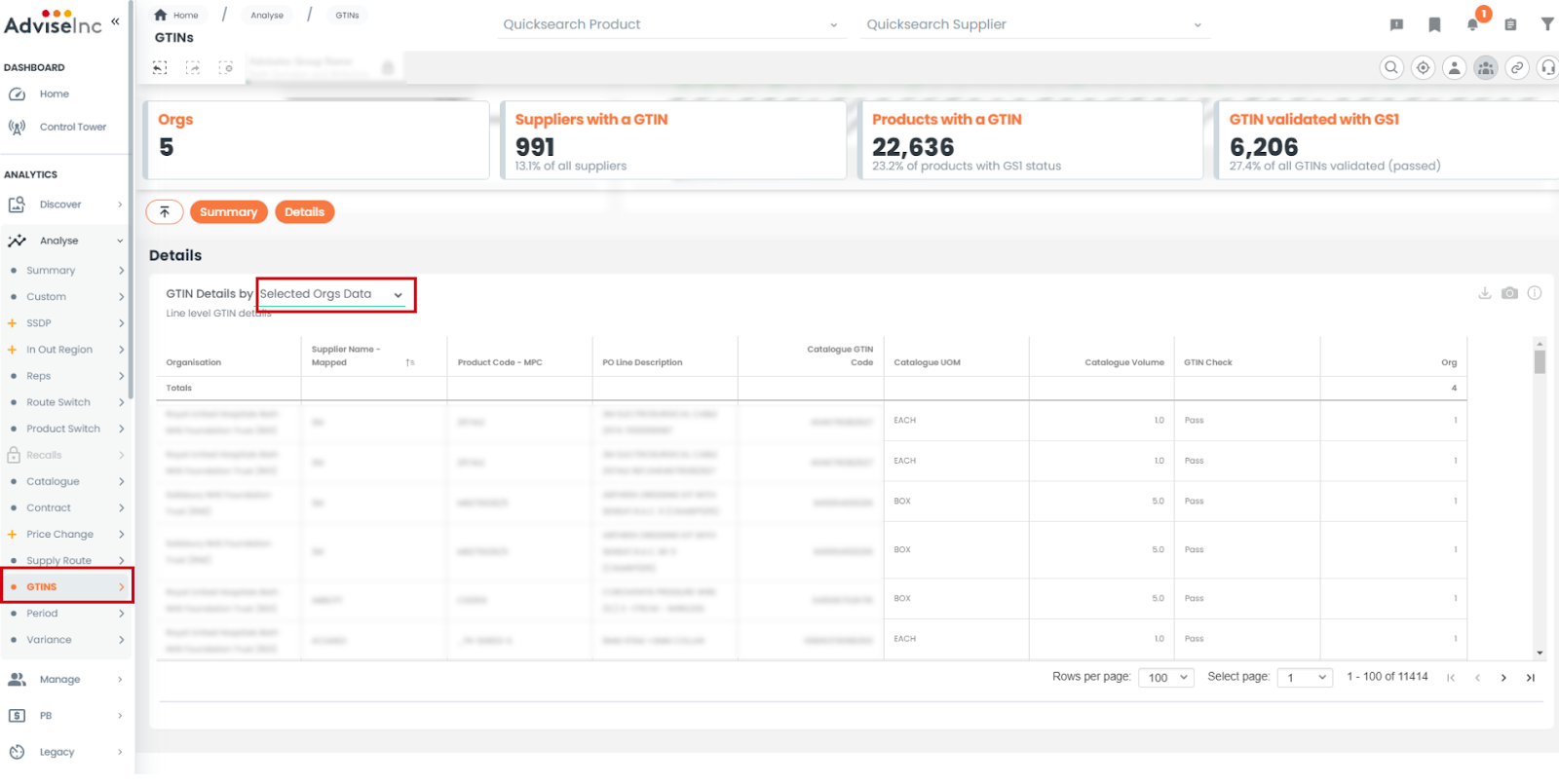
Task: Open the info icon for GTIN details
Action: pyautogui.click(x=1535, y=293)
